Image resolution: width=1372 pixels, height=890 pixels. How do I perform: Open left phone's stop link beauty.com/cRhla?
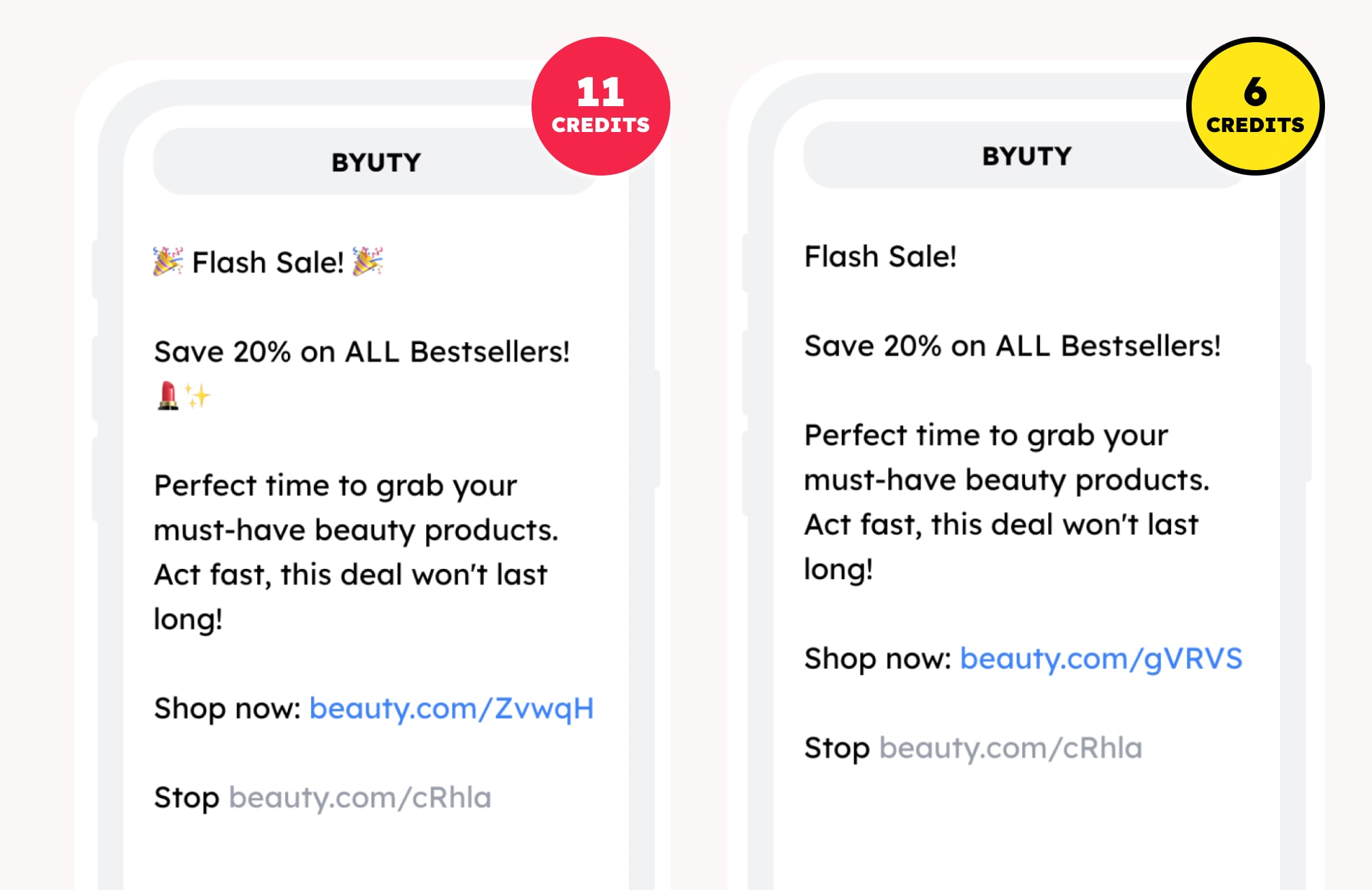tap(360, 797)
